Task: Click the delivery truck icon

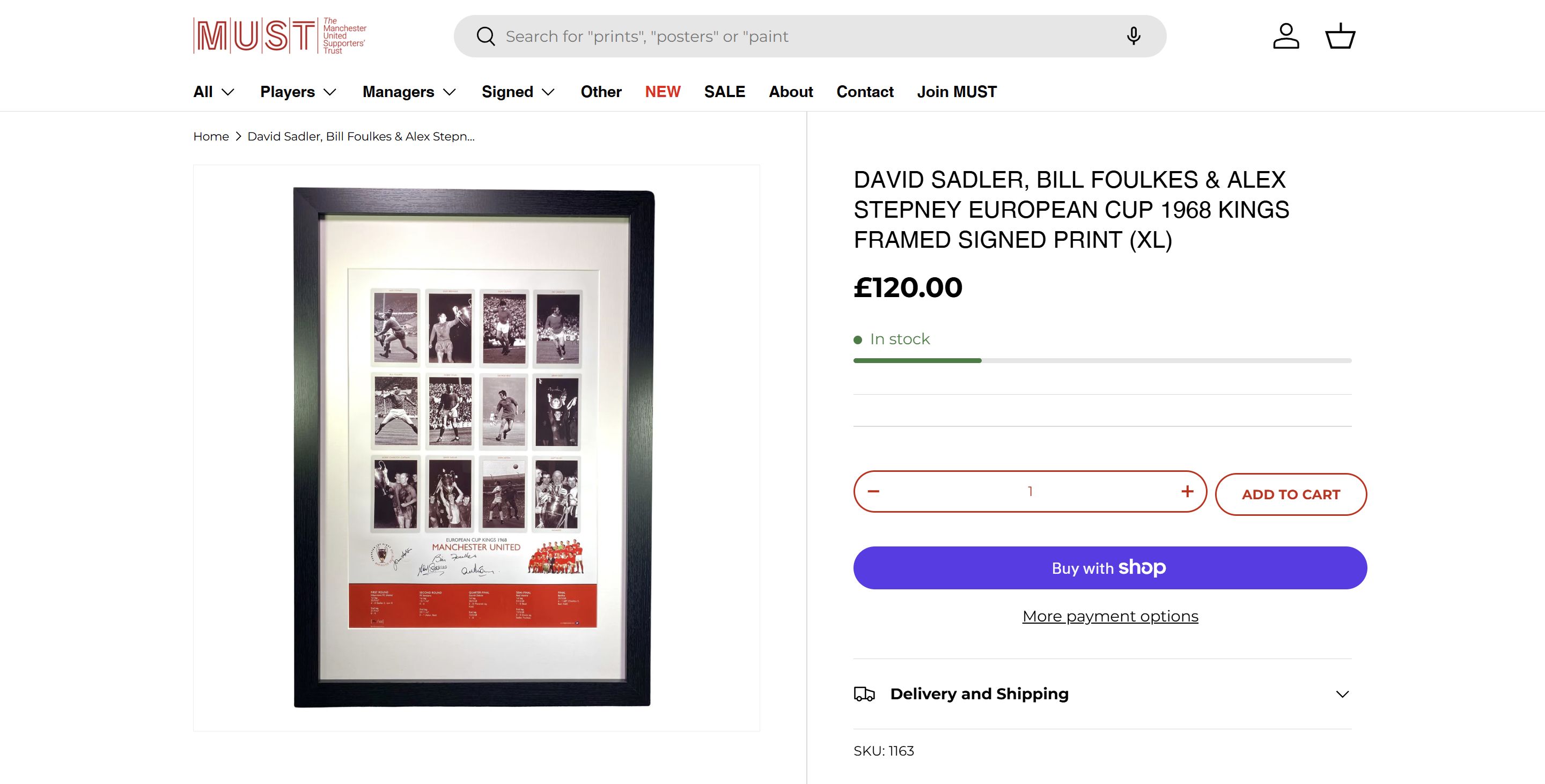Action: [864, 694]
